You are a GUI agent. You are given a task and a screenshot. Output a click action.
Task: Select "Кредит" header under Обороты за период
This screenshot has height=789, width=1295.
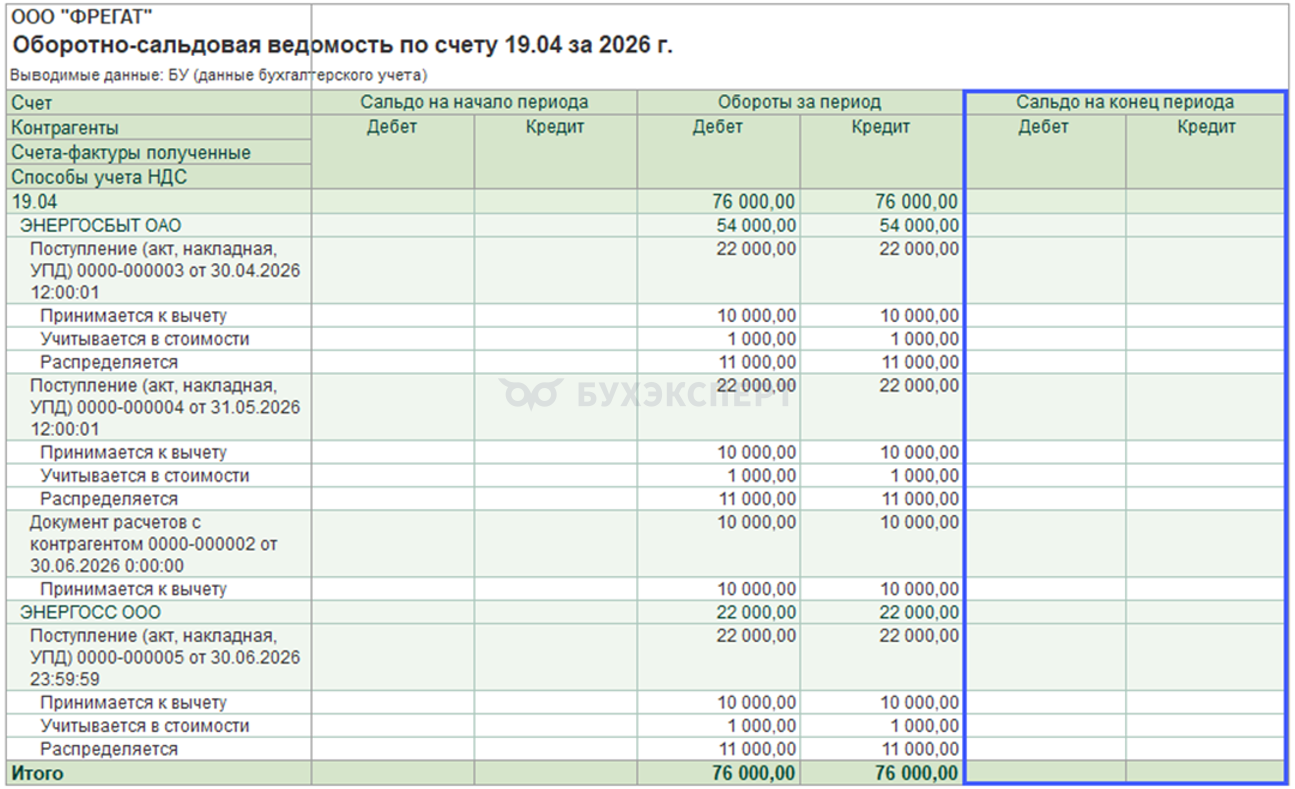[881, 127]
